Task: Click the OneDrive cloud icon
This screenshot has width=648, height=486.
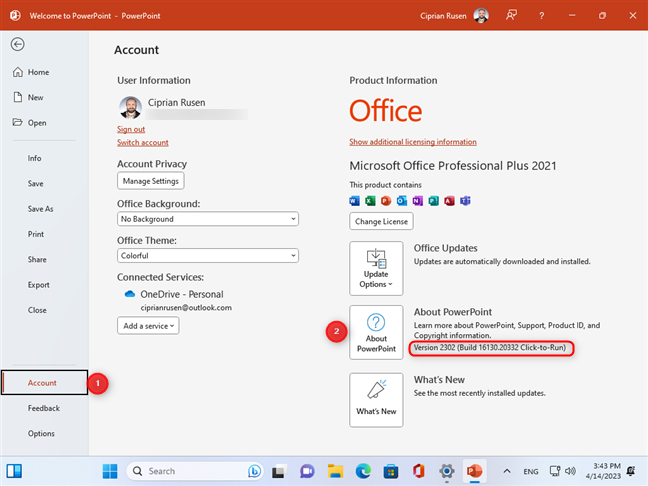Action: tap(130, 294)
